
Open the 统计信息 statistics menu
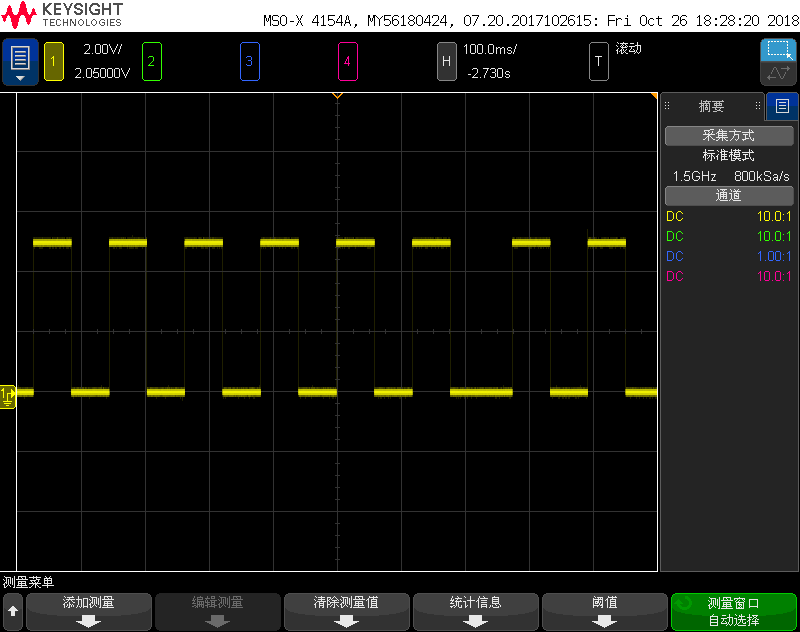pyautogui.click(x=476, y=612)
